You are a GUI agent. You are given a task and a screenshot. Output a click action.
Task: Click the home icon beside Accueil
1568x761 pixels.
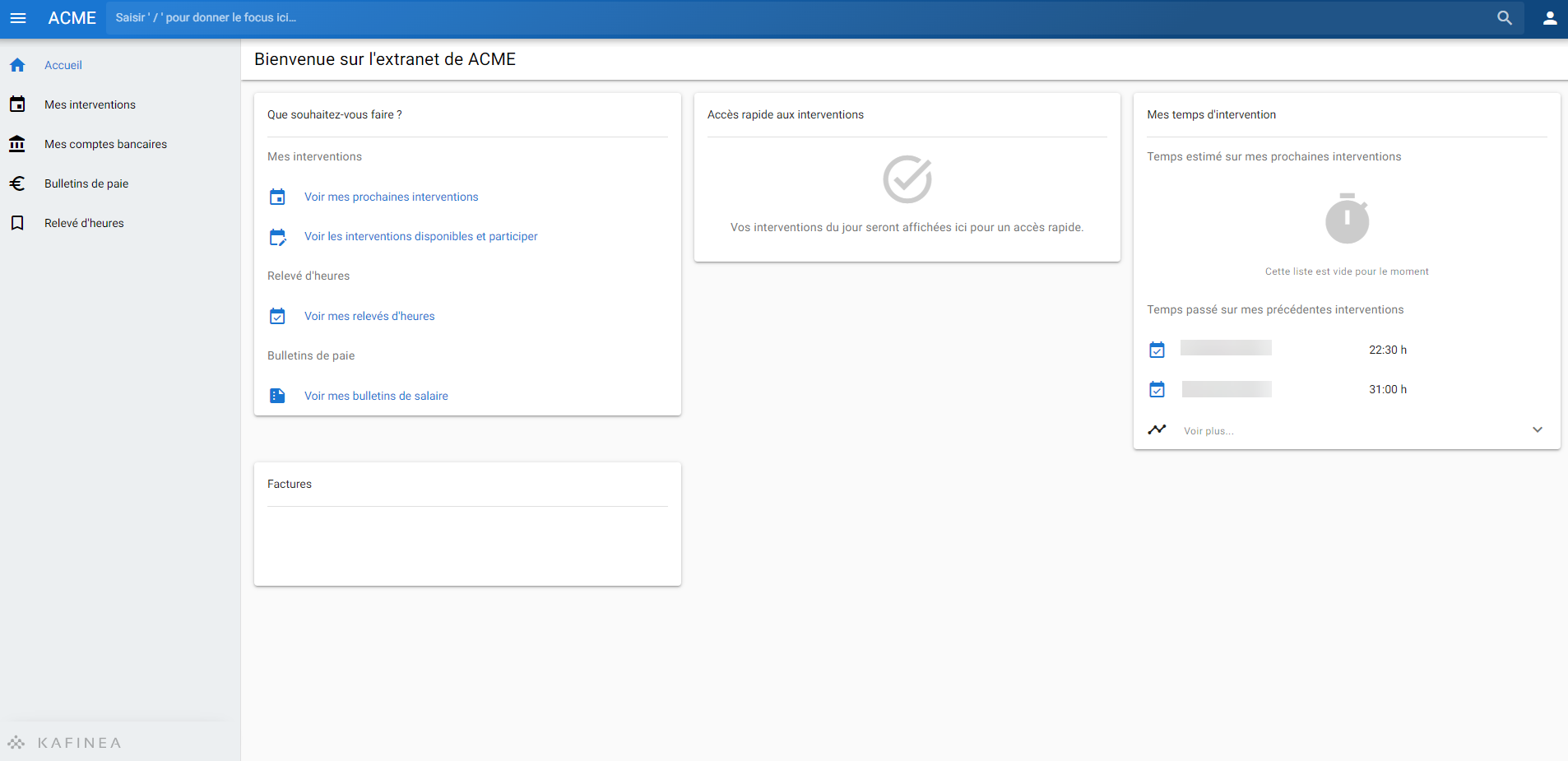tap(17, 65)
